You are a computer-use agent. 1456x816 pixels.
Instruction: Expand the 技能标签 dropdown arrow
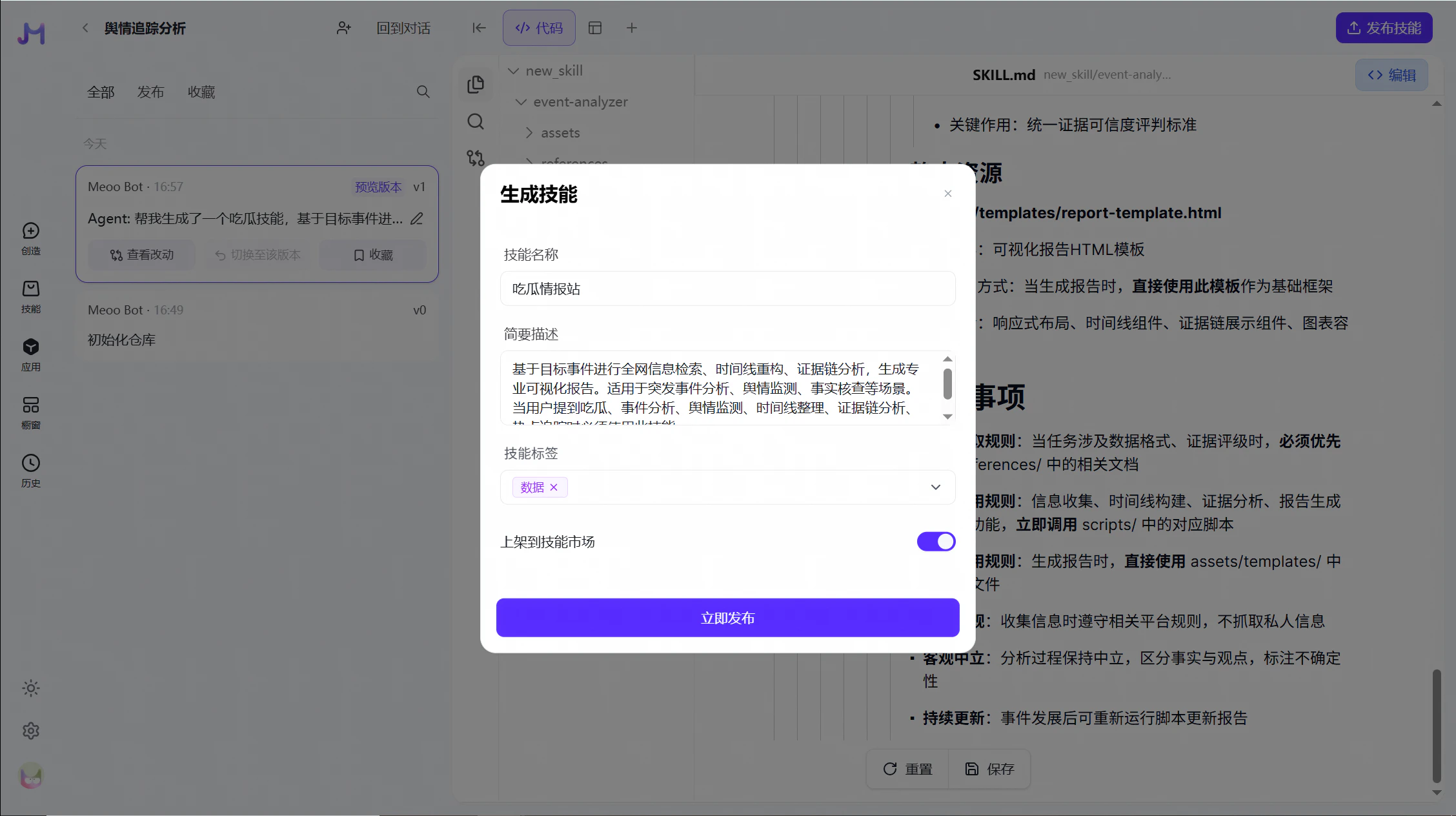pyautogui.click(x=935, y=487)
